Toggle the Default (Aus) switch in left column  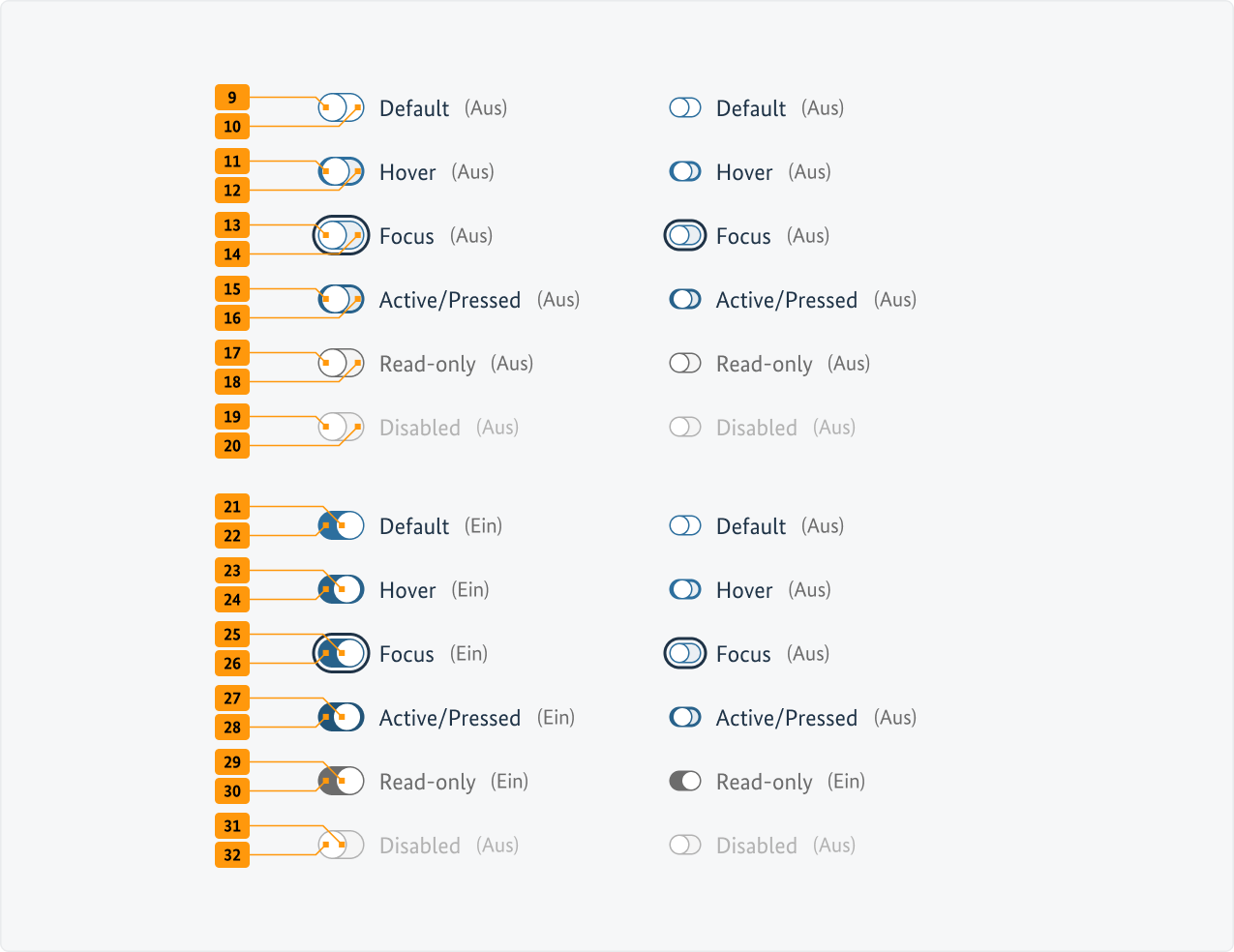(x=341, y=107)
